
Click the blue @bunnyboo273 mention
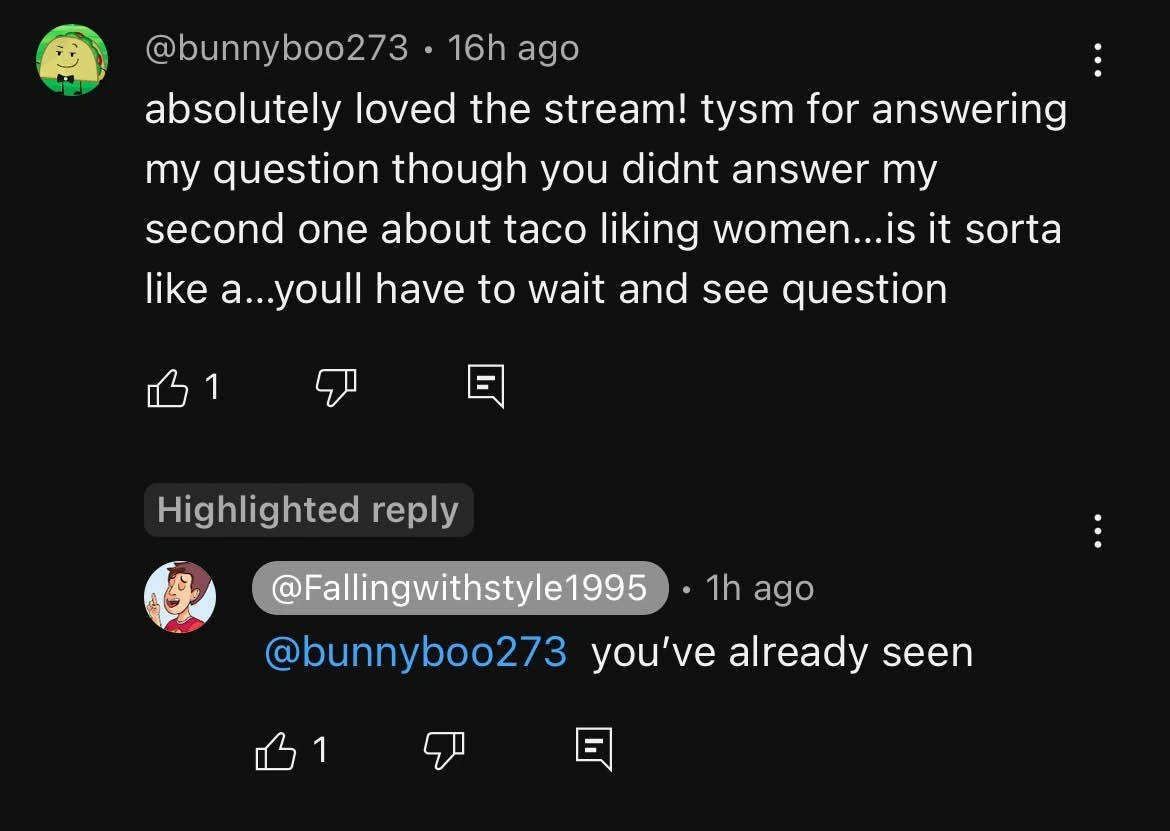[x=415, y=652]
